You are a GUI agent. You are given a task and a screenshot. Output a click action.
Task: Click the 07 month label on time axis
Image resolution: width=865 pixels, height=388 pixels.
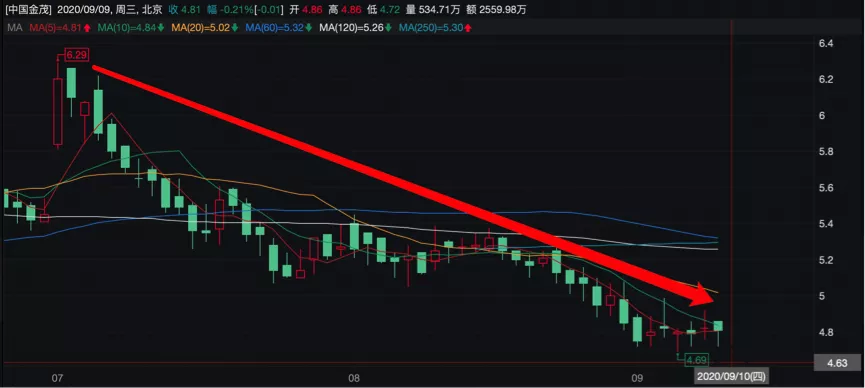point(56,378)
